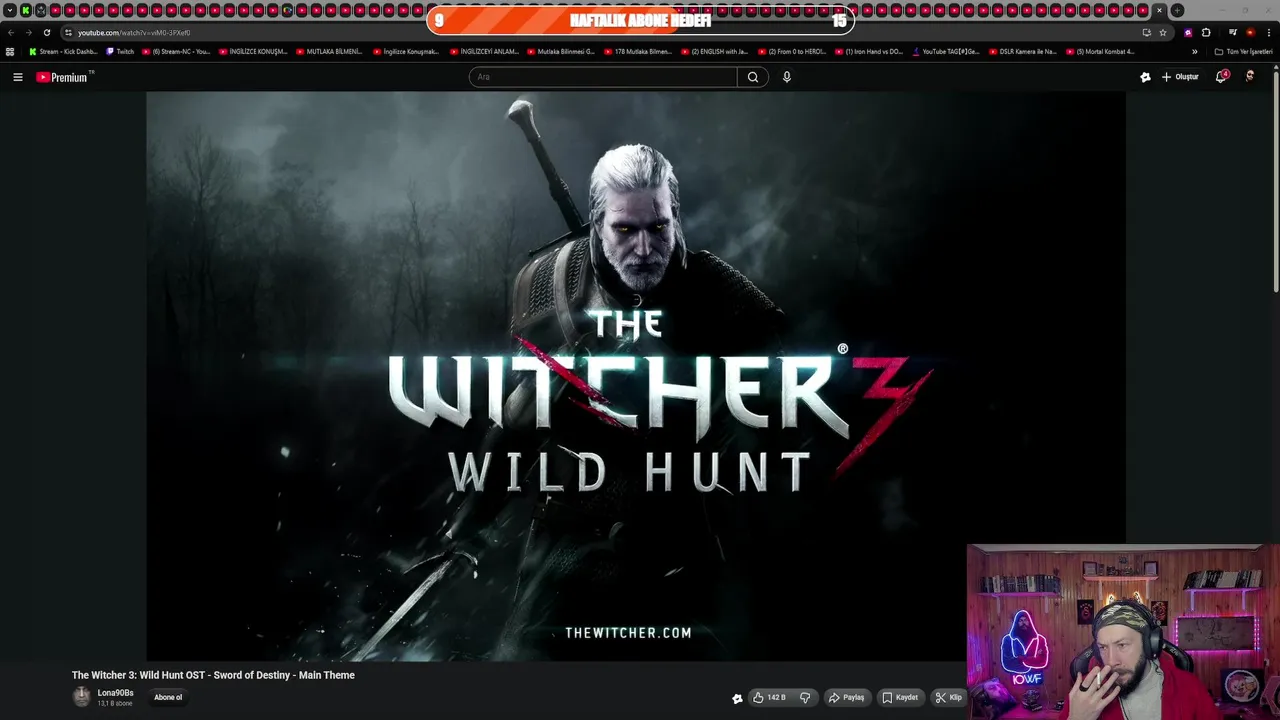Click the search magnifier button
The image size is (1280, 720).
coord(753,77)
